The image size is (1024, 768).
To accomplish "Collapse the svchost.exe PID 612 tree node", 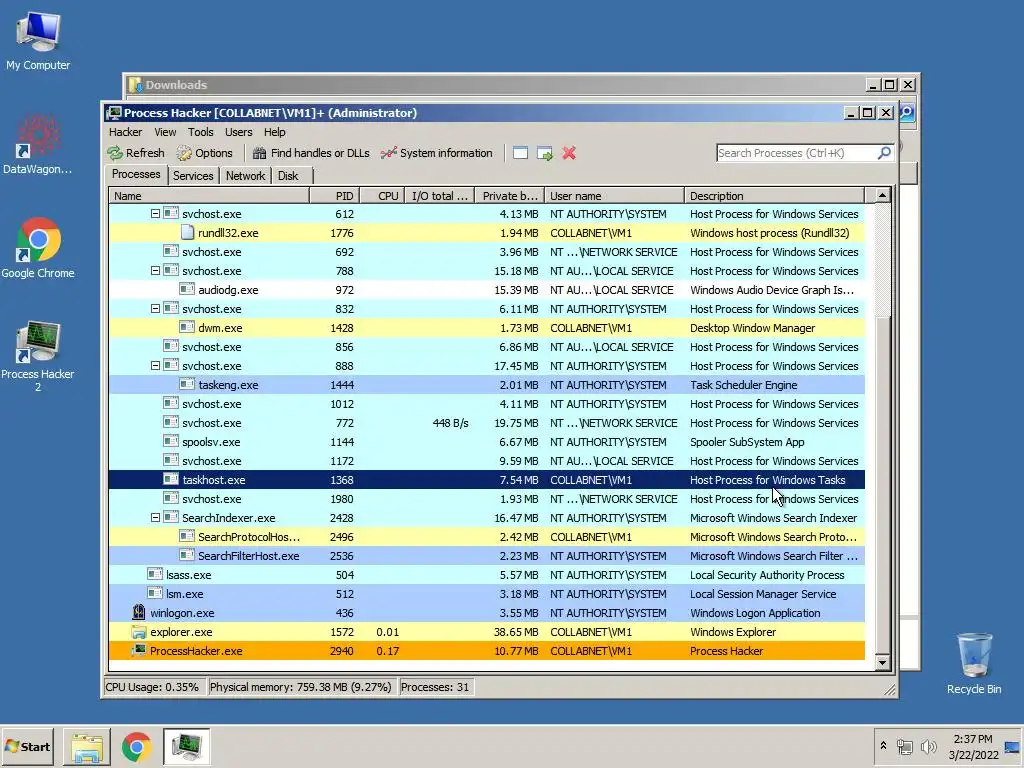I will [x=155, y=214].
